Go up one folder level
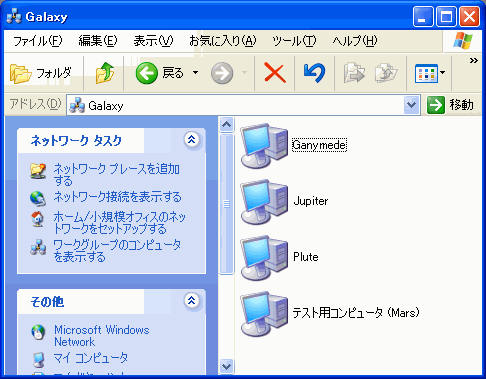Viewport: 486px width, 379px height. click(105, 73)
